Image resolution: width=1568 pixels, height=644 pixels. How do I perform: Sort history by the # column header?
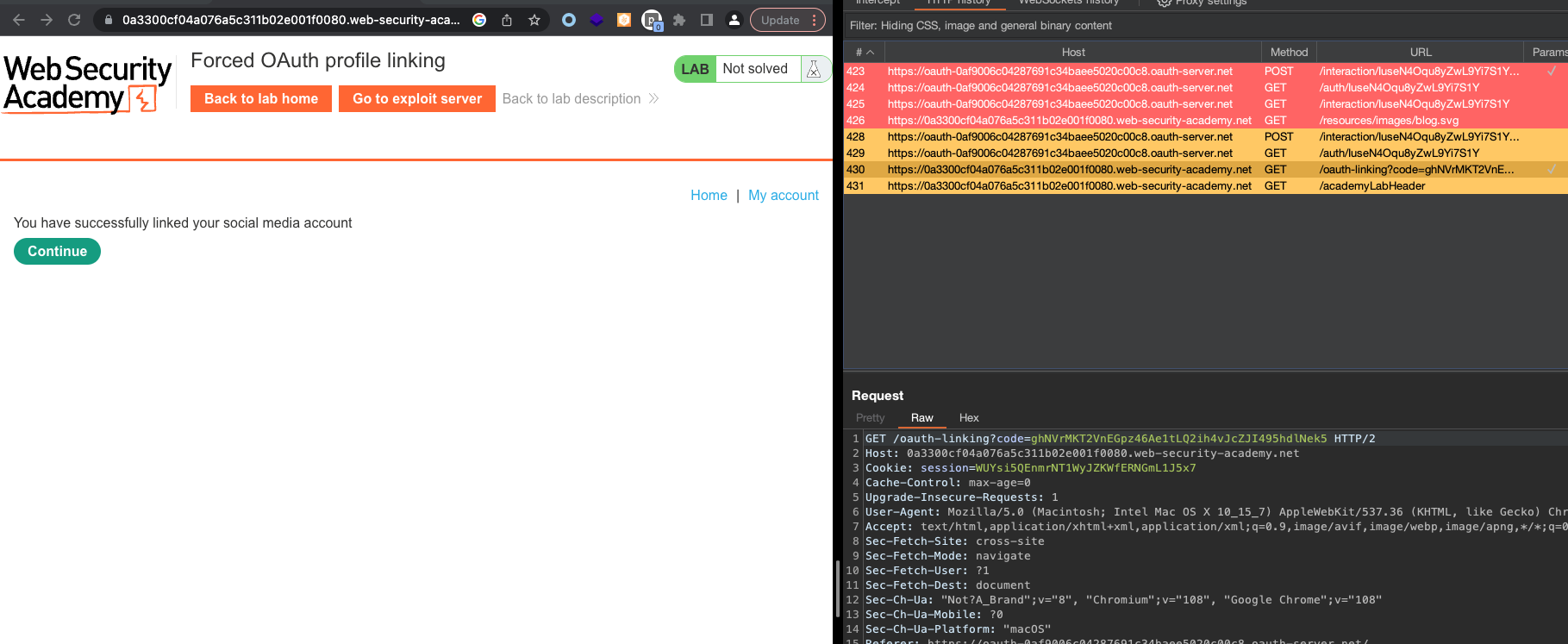[x=864, y=53]
